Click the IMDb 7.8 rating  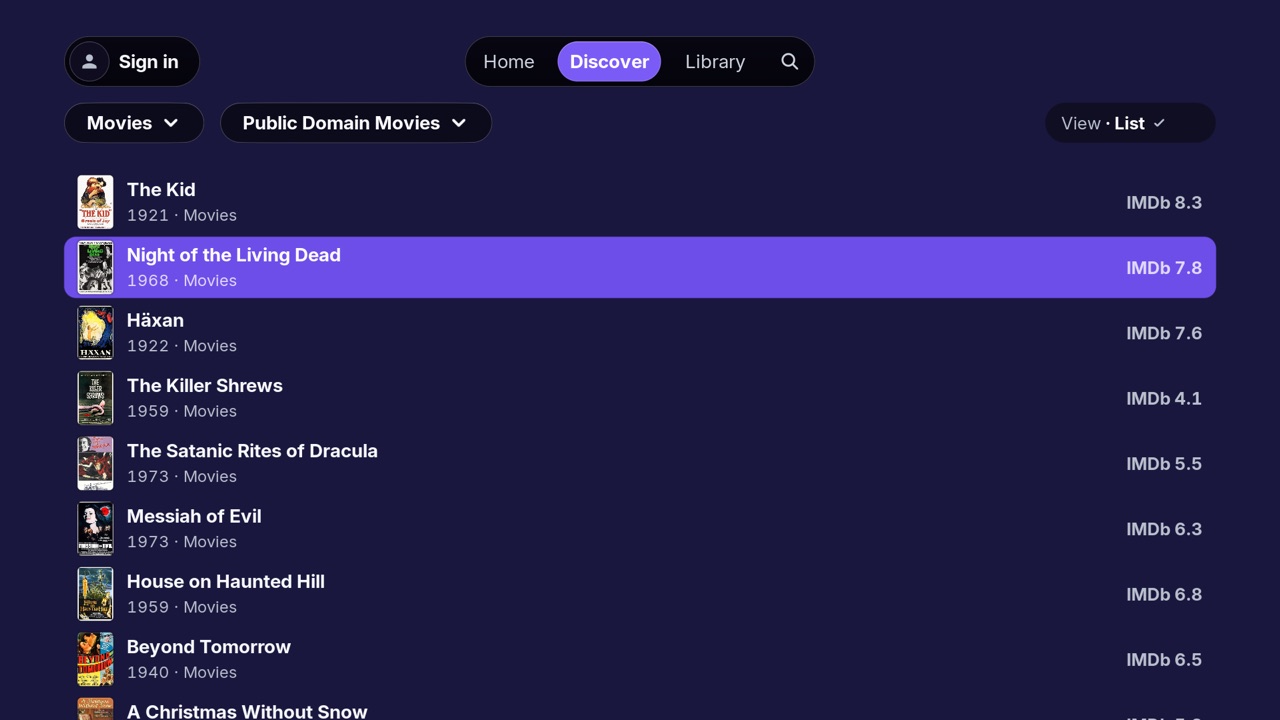(1164, 268)
